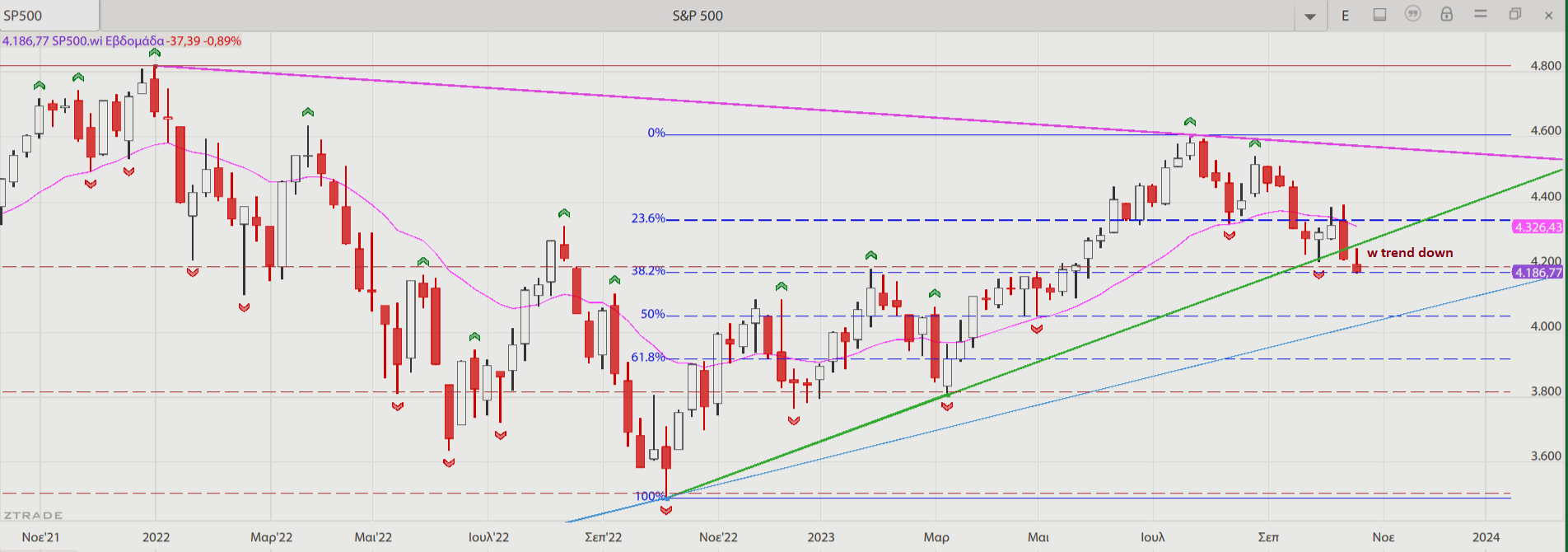This screenshot has width=1568, height=552.
Task: Select the 'w trend down' text annotation
Action: (1410, 253)
